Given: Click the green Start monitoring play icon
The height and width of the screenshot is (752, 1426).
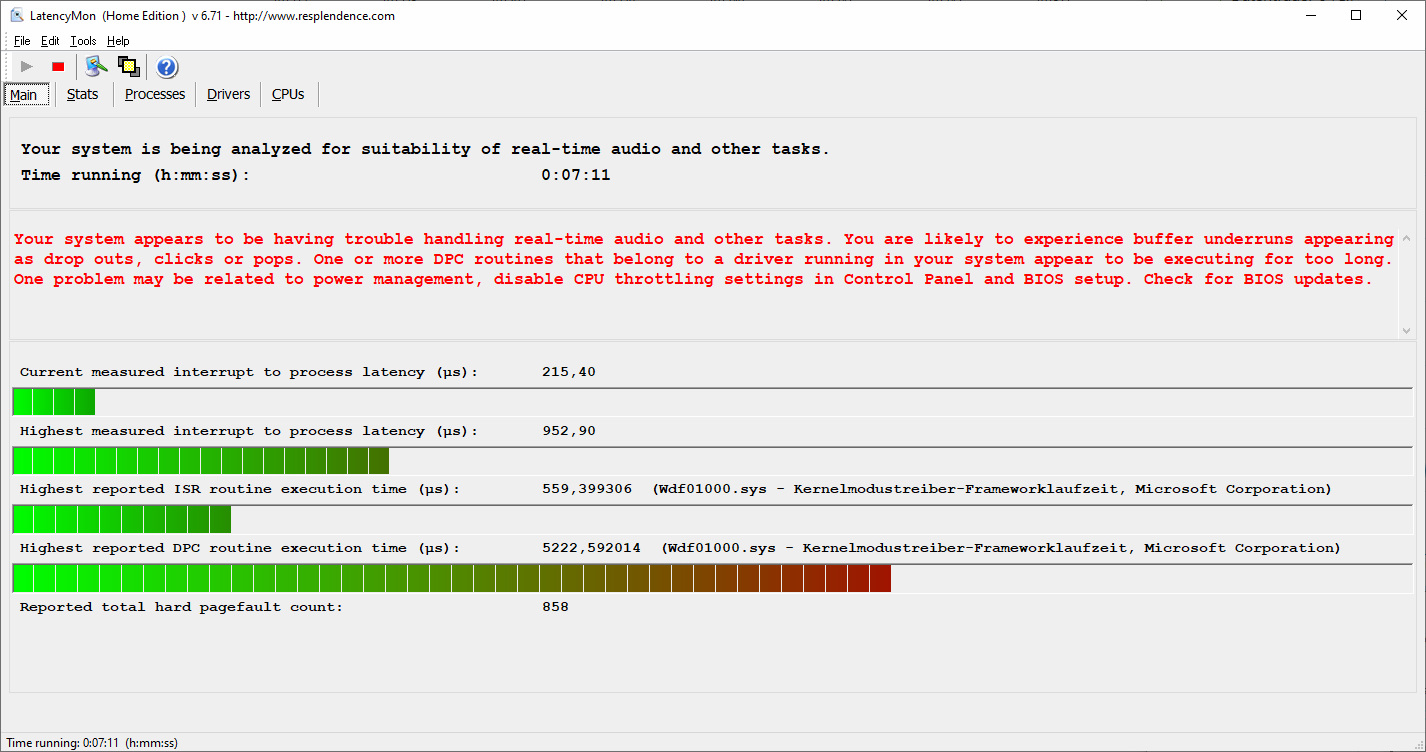Looking at the screenshot, I should click(x=27, y=67).
